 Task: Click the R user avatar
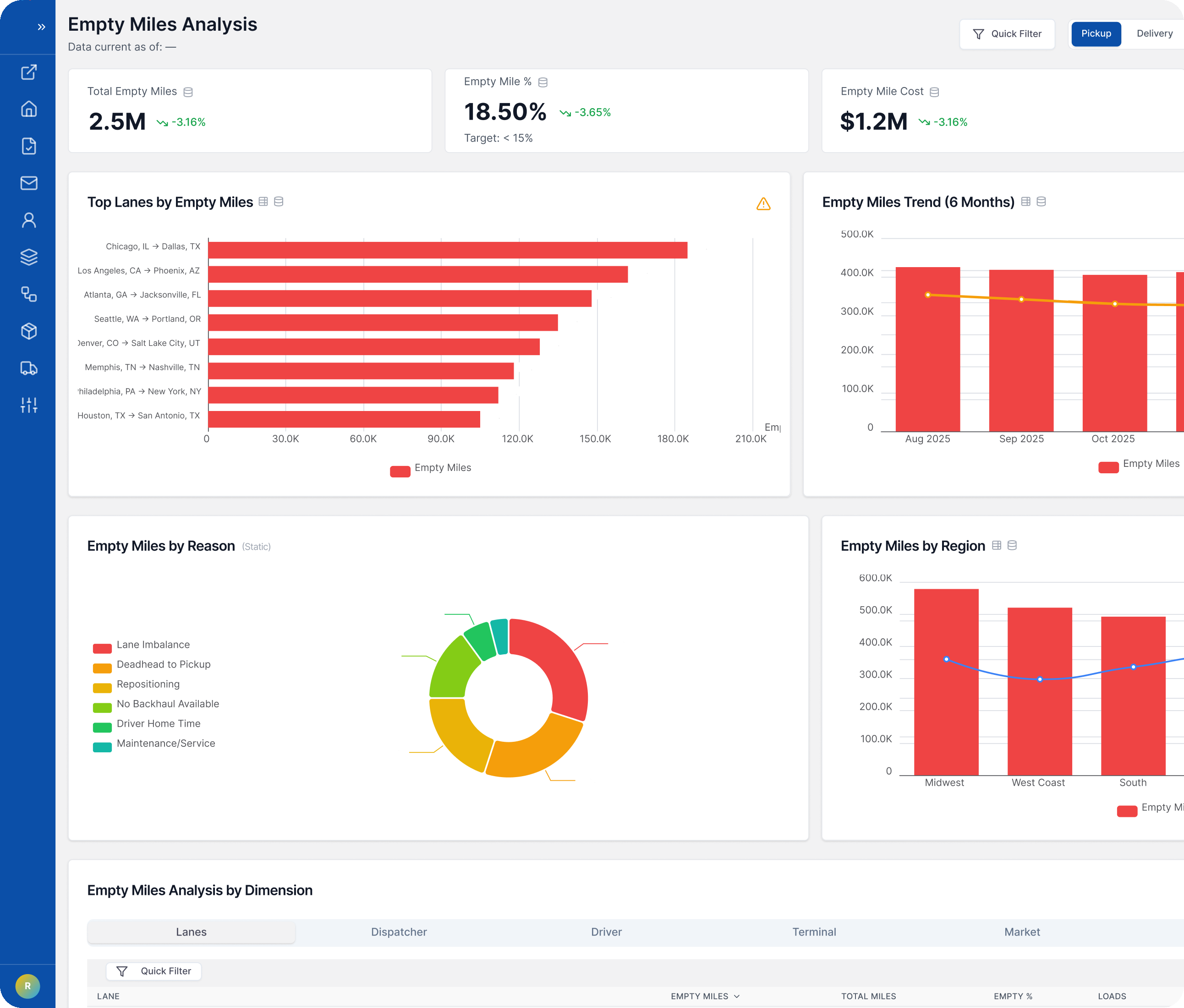click(27, 986)
